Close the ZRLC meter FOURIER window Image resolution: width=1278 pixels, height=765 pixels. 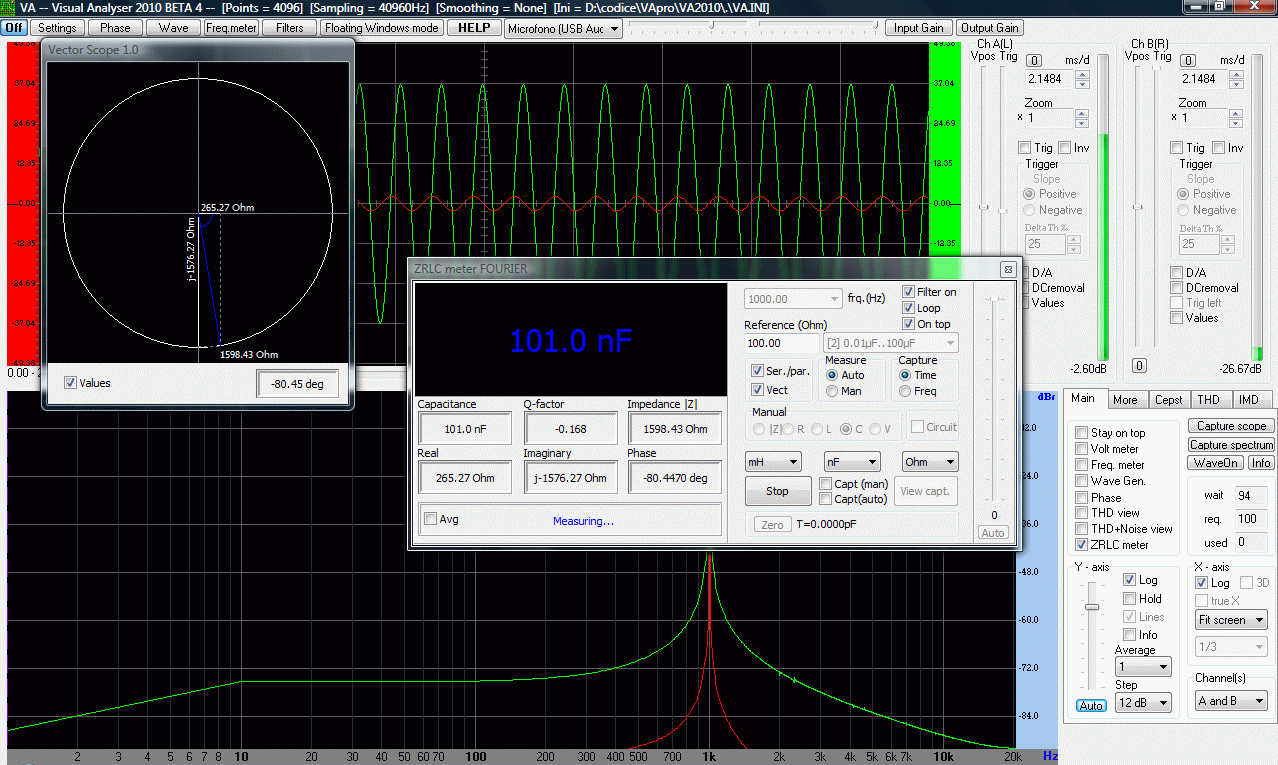tap(1008, 269)
